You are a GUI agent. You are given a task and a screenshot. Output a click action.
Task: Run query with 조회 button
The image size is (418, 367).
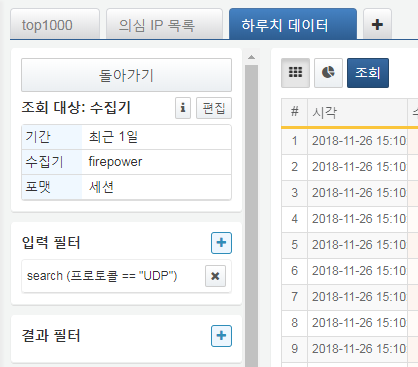pos(368,73)
